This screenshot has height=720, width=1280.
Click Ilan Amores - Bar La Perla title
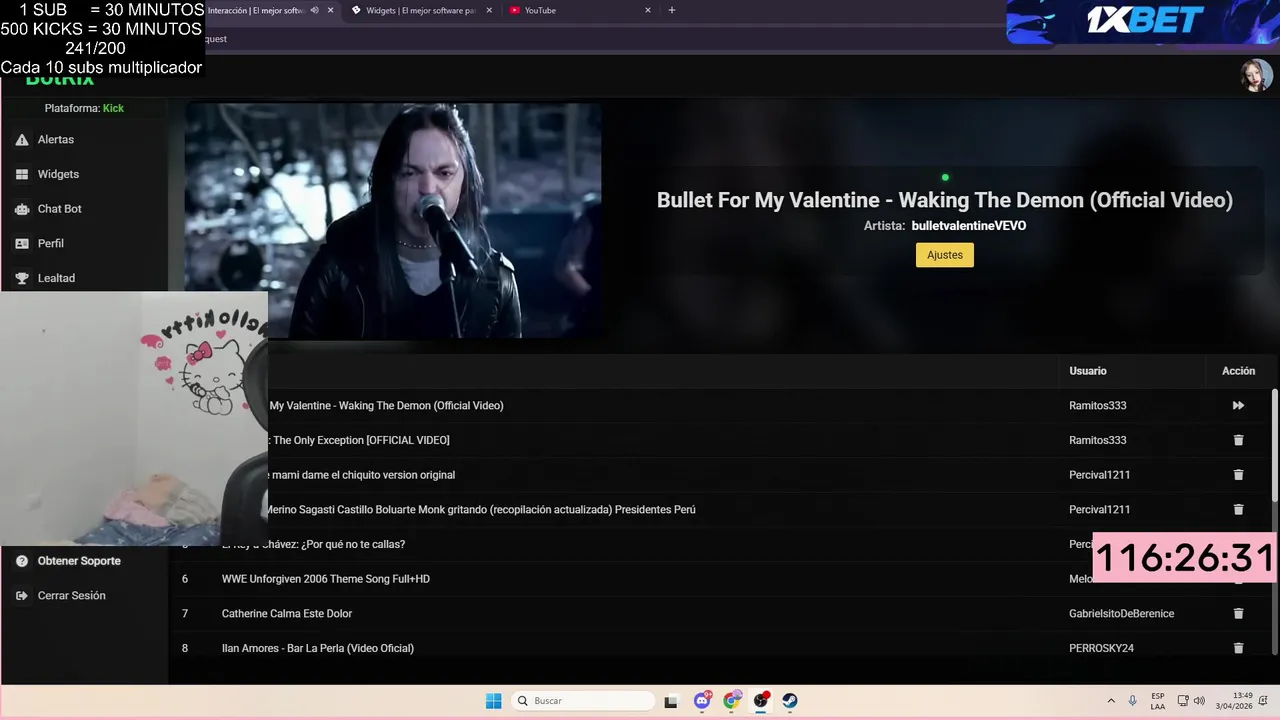[x=318, y=648]
